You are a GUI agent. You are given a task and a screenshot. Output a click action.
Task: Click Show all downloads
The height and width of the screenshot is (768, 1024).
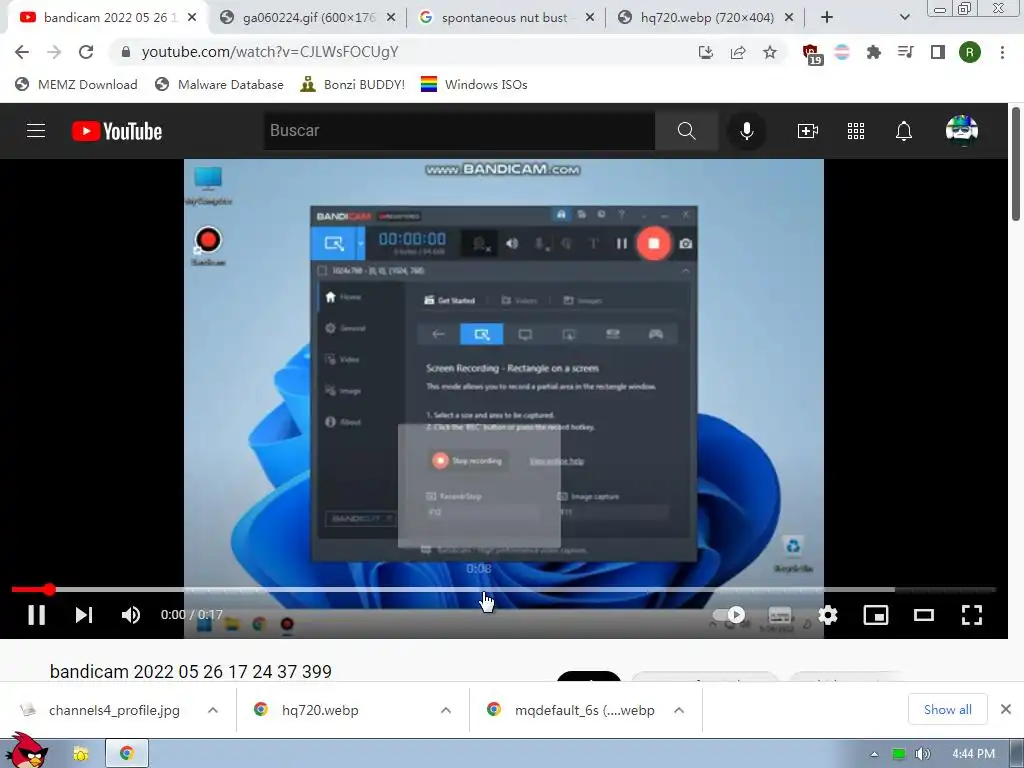948,710
